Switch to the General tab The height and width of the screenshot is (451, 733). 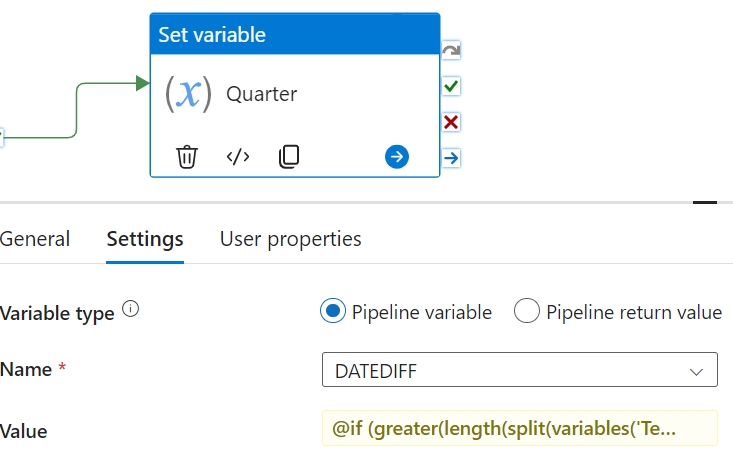pyautogui.click(x=35, y=239)
